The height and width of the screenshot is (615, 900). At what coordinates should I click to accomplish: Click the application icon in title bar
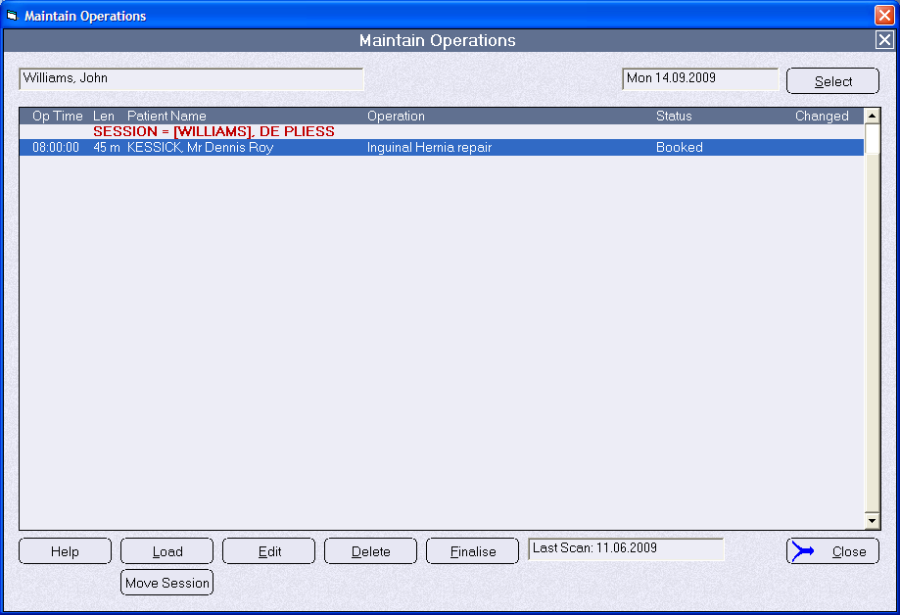tap(11, 16)
